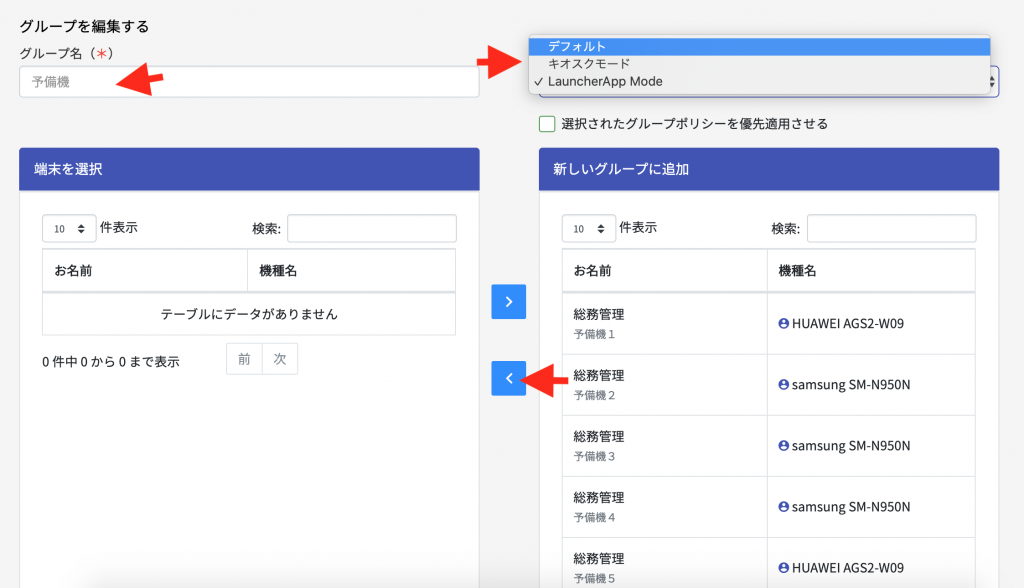Click HUAWEI AGS2-W09 text in 予備機５ row
This screenshot has width=1024, height=588.
pos(848,568)
